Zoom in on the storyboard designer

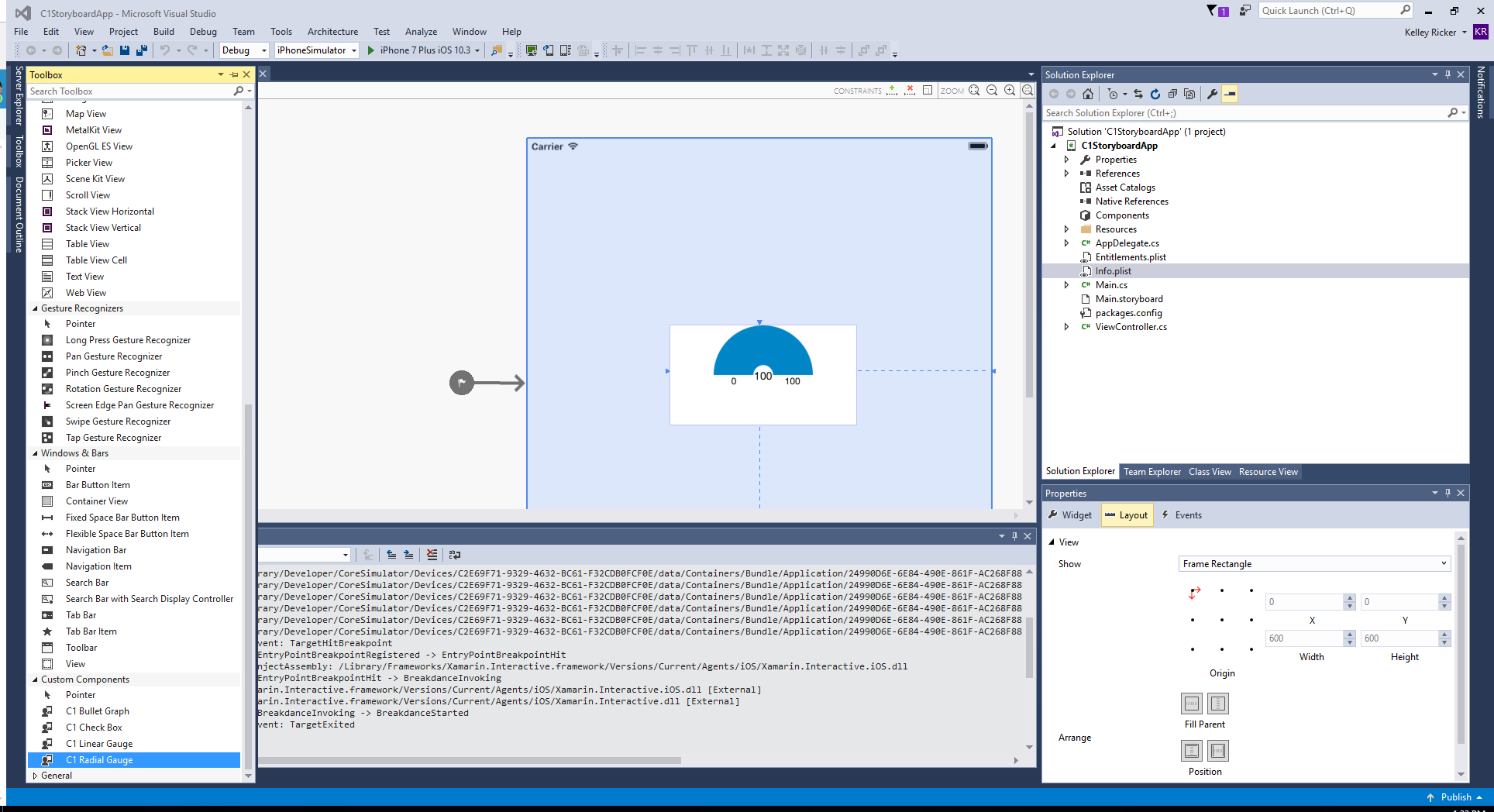(x=1010, y=91)
